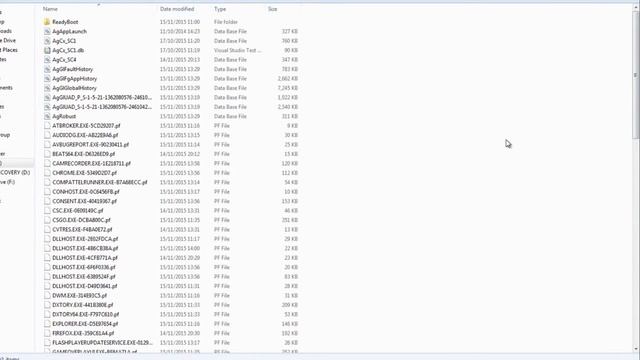Screen dimensions: 640x360
Task: Select the ReadyBoot folder icon
Action: [47, 22]
